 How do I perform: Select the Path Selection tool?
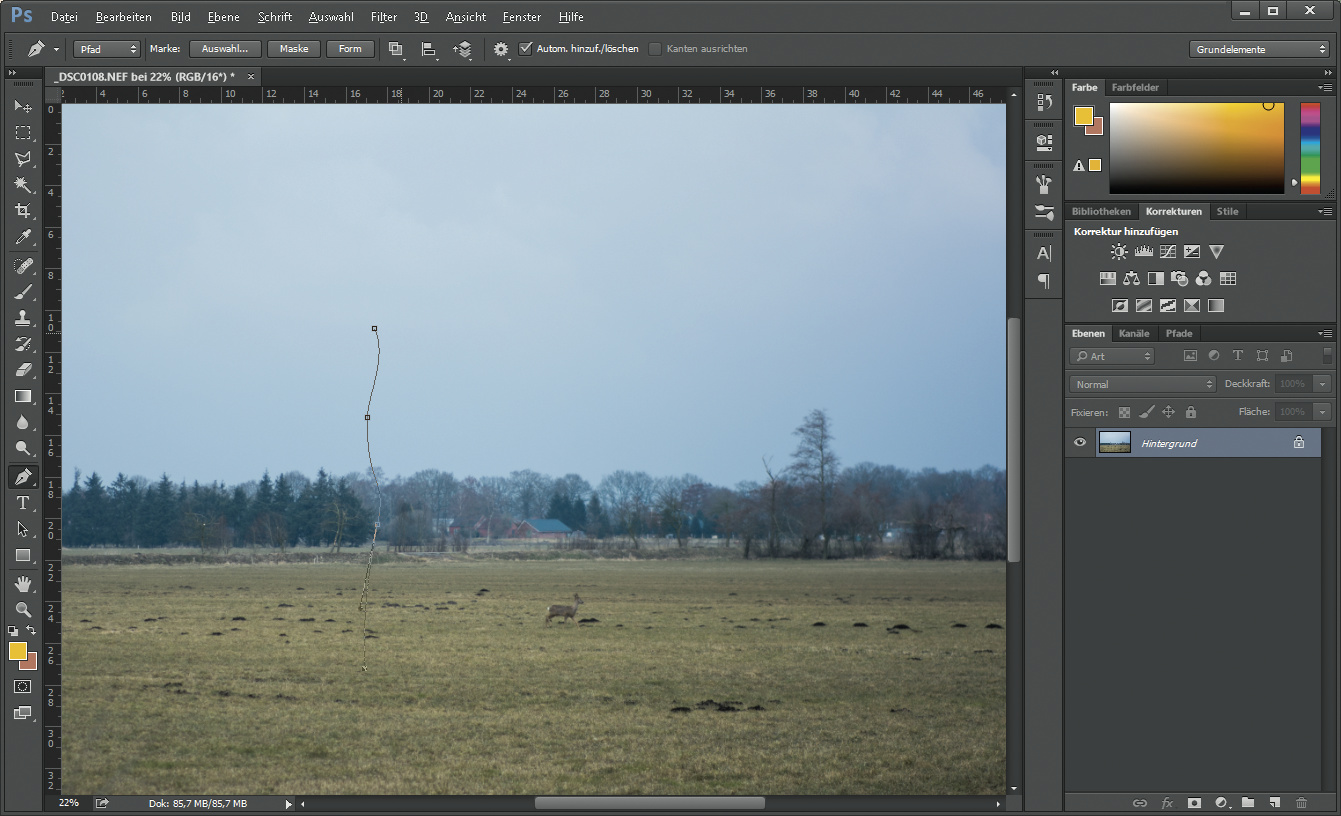pyautogui.click(x=22, y=528)
